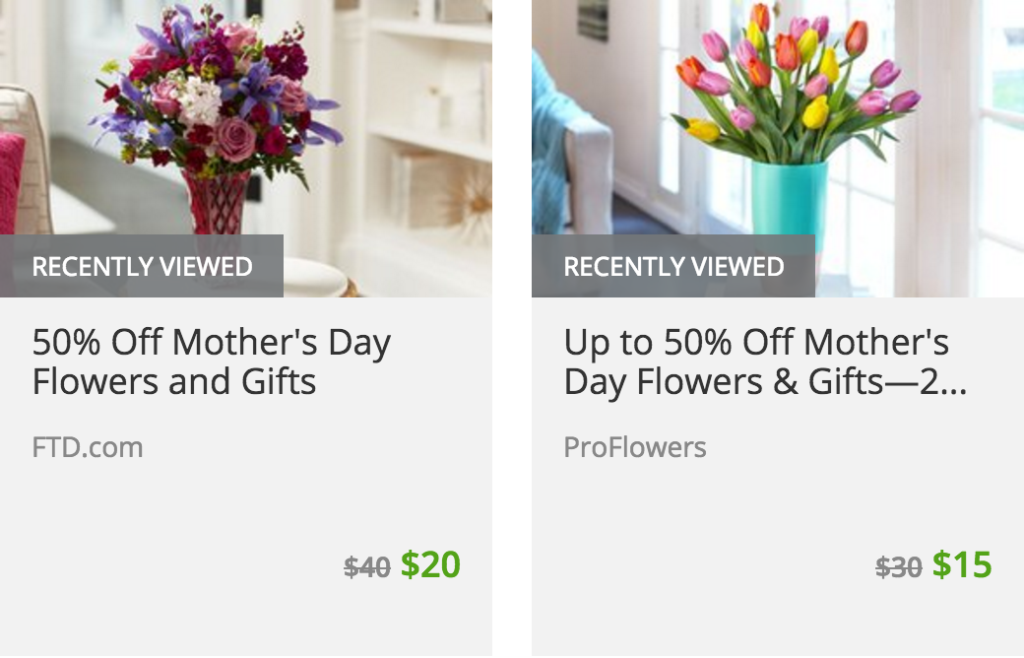
Task: Click the crossed-out $40 original price
Action: point(367,566)
